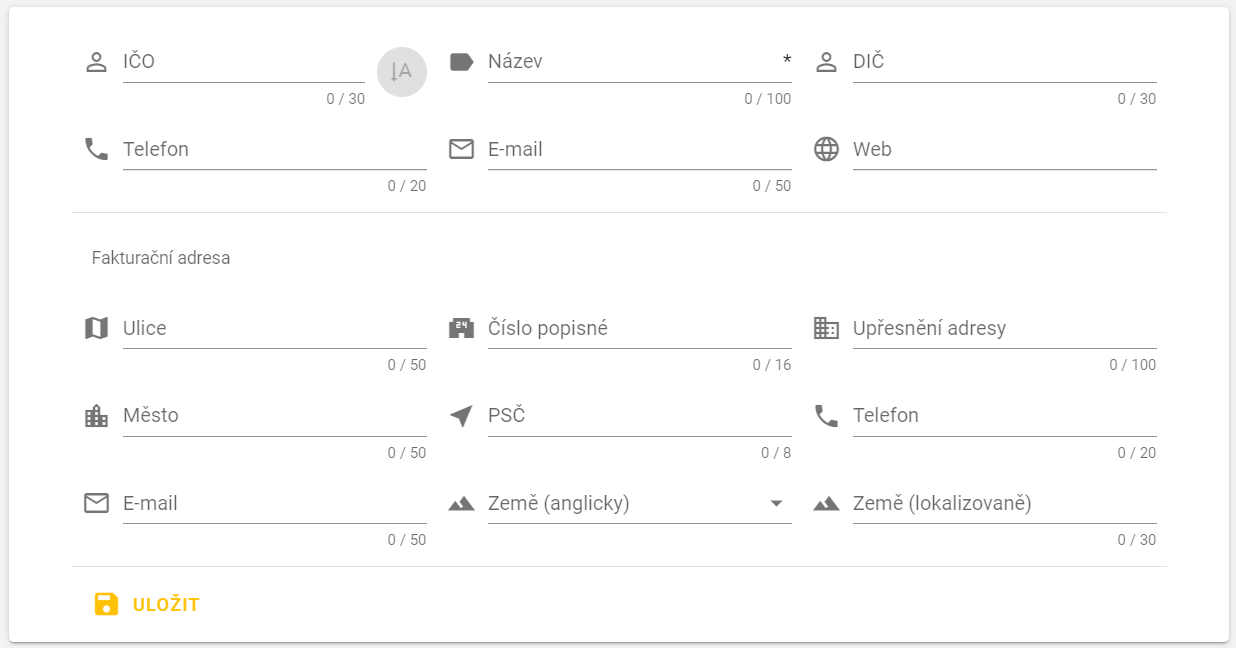Select the DIČ input field
The height and width of the screenshot is (648, 1236).
[1004, 62]
